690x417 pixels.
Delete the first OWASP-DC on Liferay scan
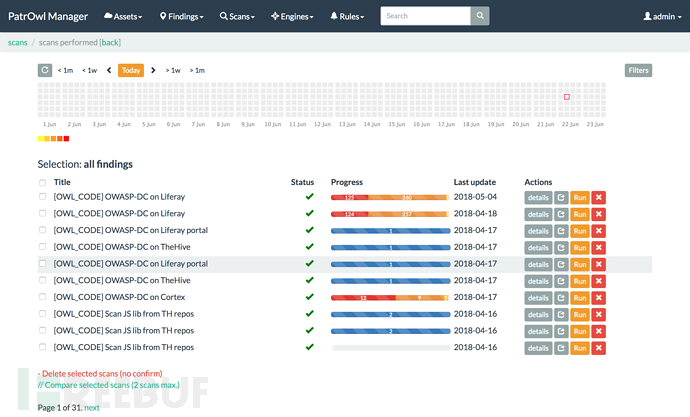pyautogui.click(x=598, y=198)
